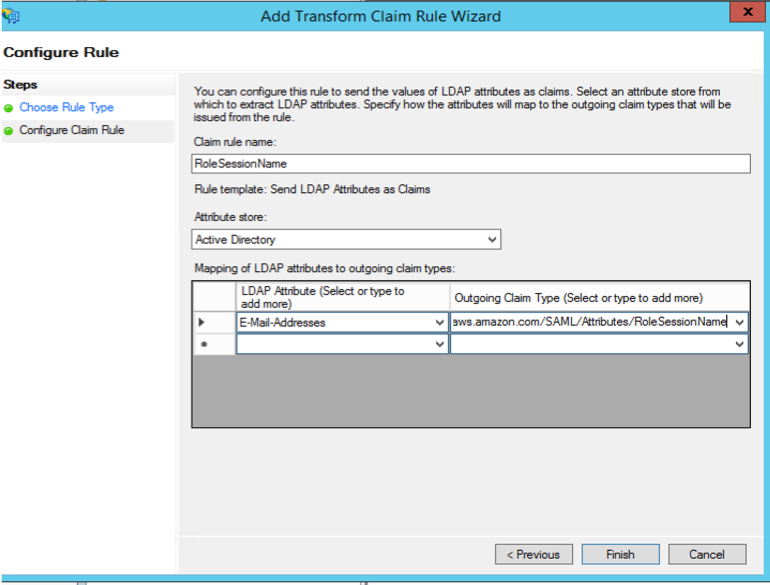Select the new row via its asterisk header
This screenshot has width=770, height=585.
(214, 344)
